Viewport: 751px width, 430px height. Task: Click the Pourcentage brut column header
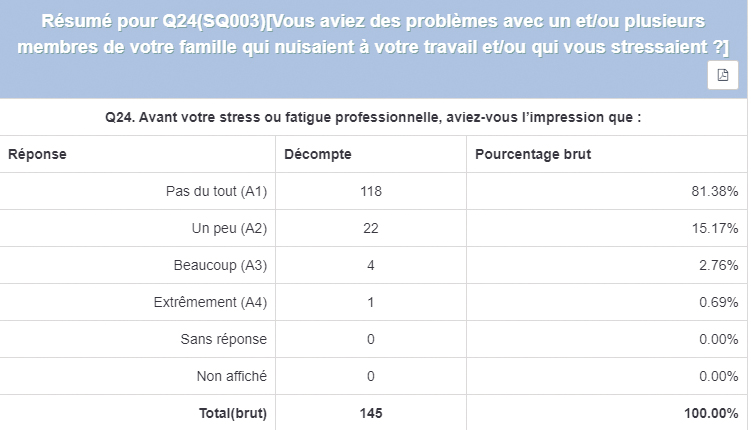pyautogui.click(x=533, y=154)
